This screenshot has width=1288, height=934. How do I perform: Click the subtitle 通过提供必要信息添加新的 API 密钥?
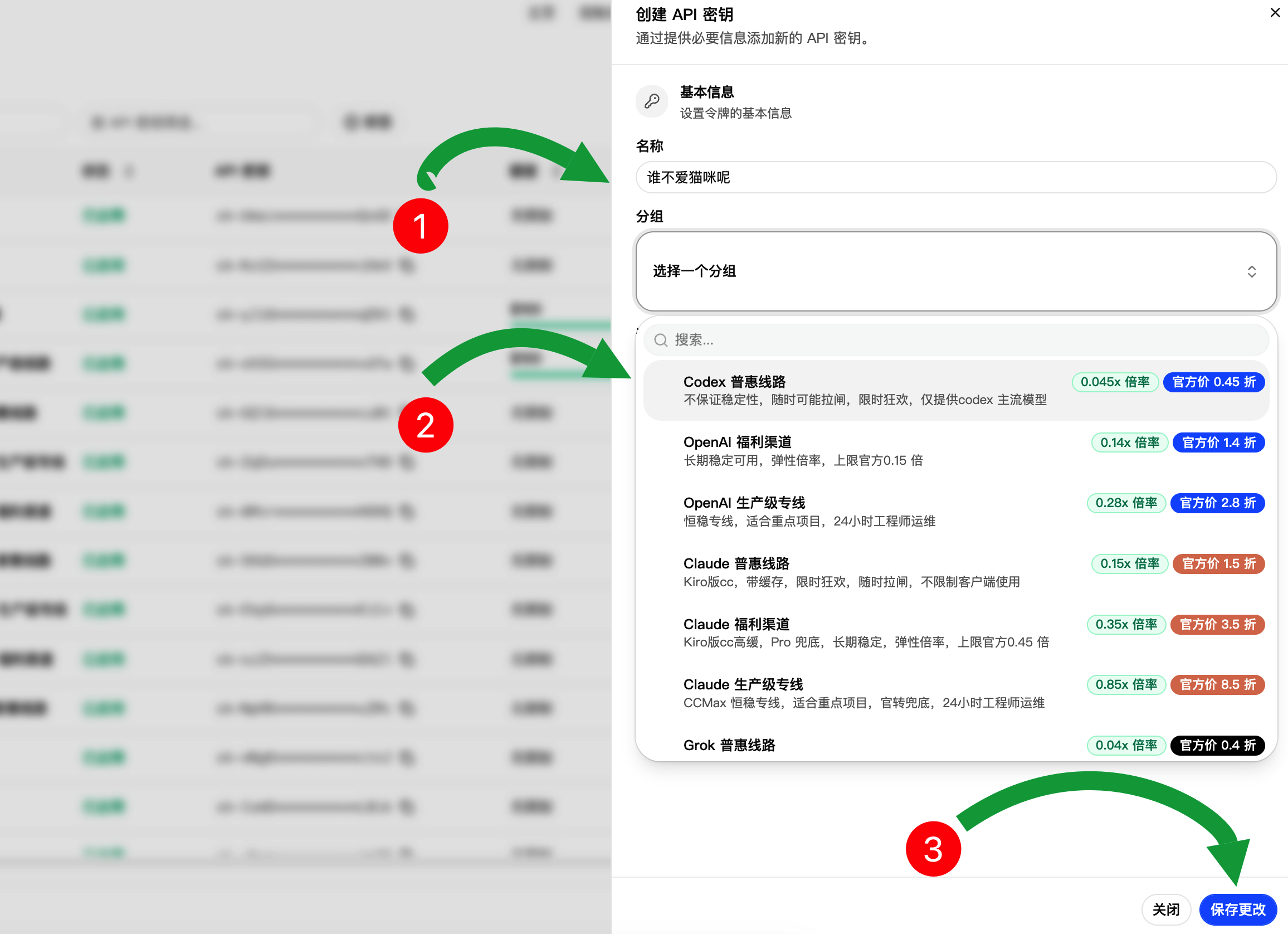coord(753,38)
